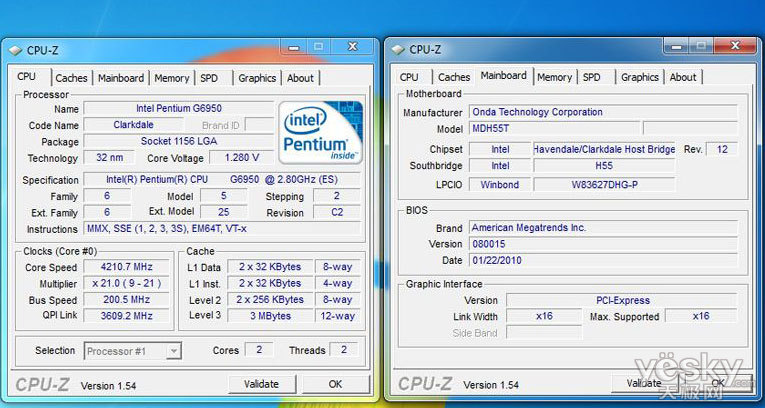Click Validate button in left CPU-Z window

(x=262, y=384)
